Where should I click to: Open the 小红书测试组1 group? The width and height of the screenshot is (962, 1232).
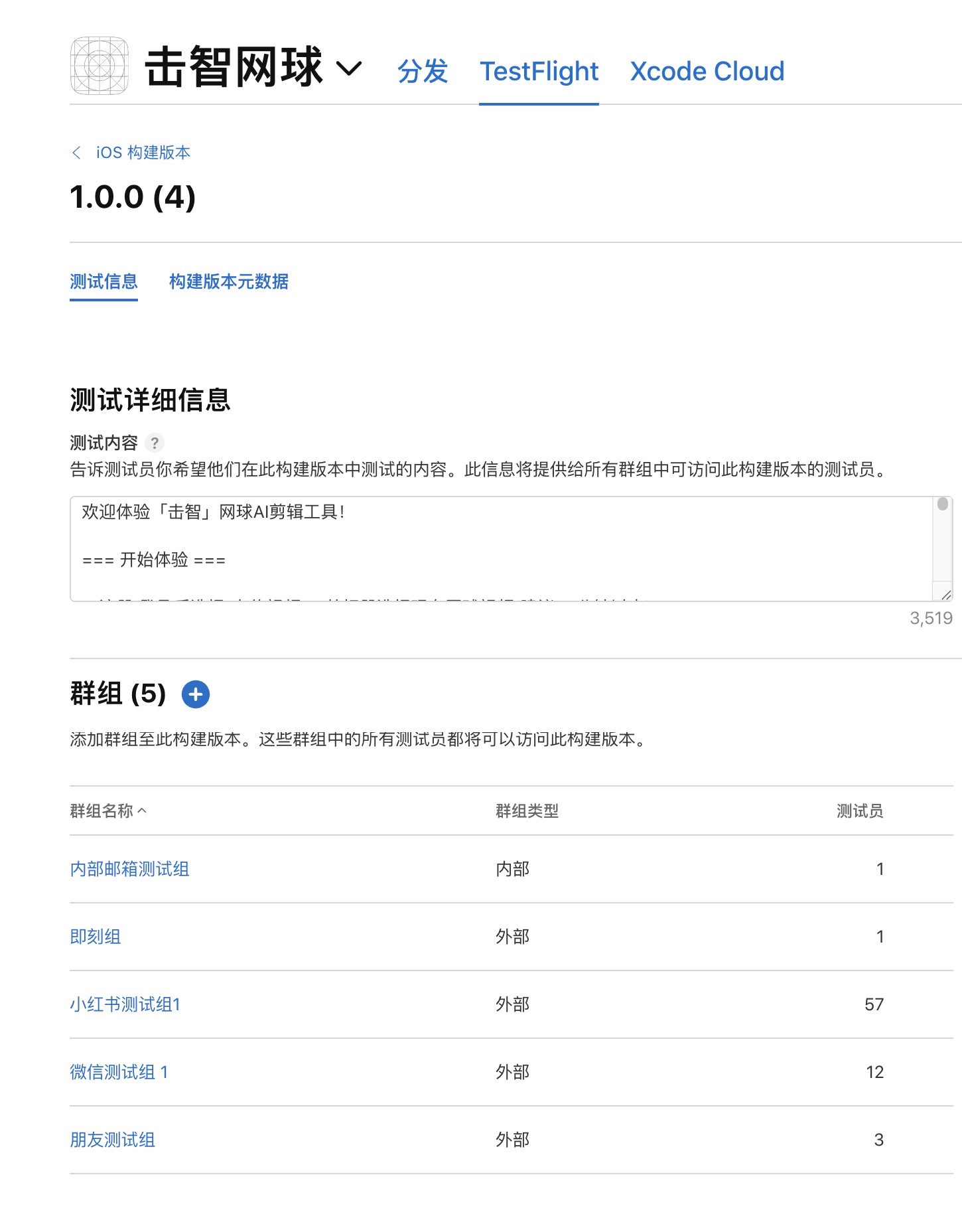click(125, 1004)
